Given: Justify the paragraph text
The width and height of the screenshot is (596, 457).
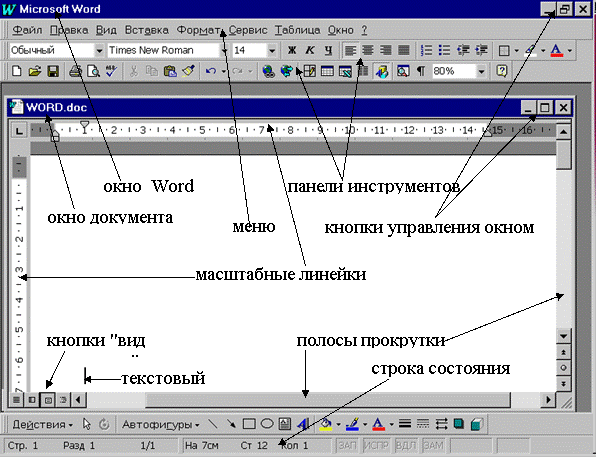Looking at the screenshot, I should [x=403, y=50].
